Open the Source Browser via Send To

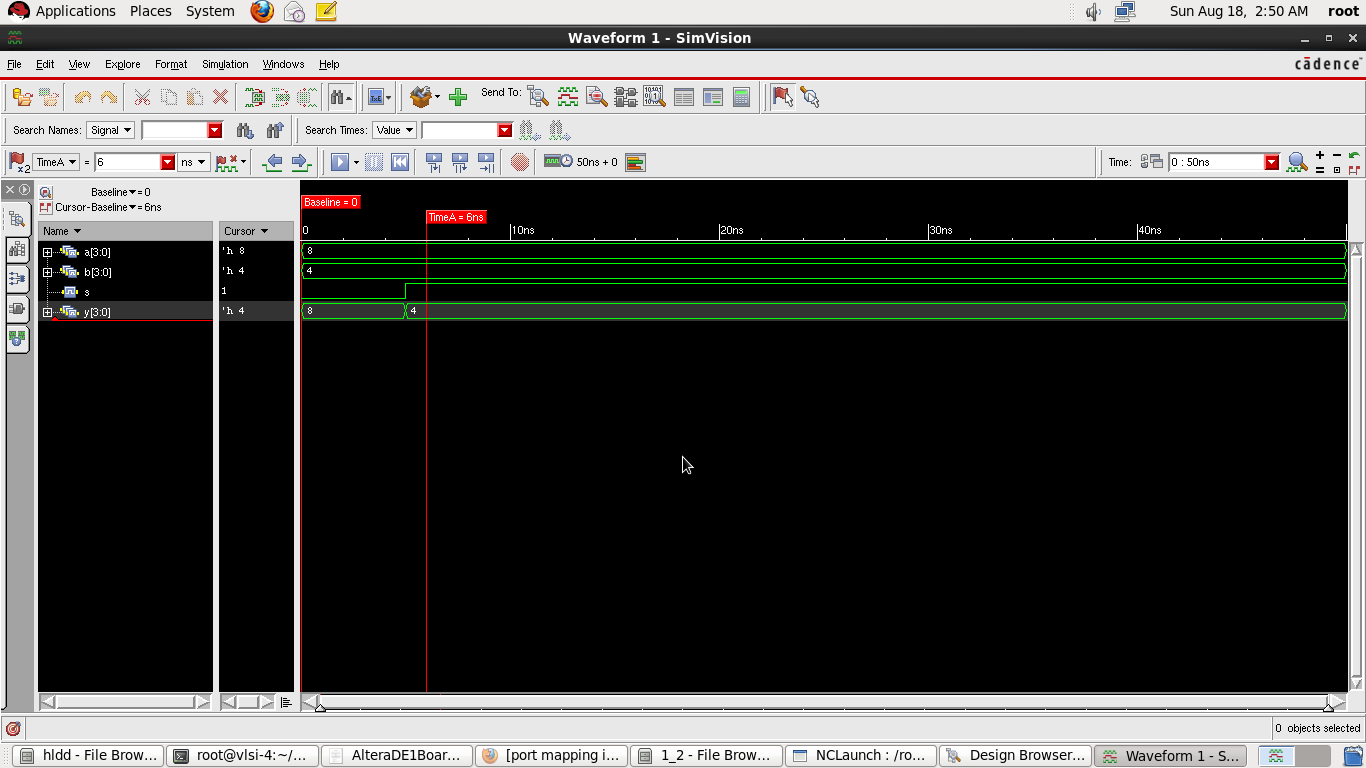(x=597, y=96)
